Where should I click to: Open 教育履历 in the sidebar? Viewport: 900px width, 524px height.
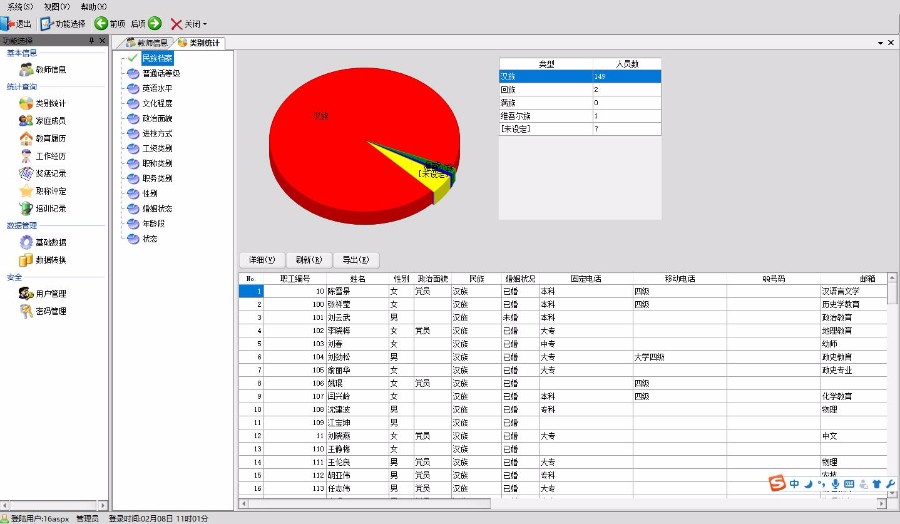point(42,138)
